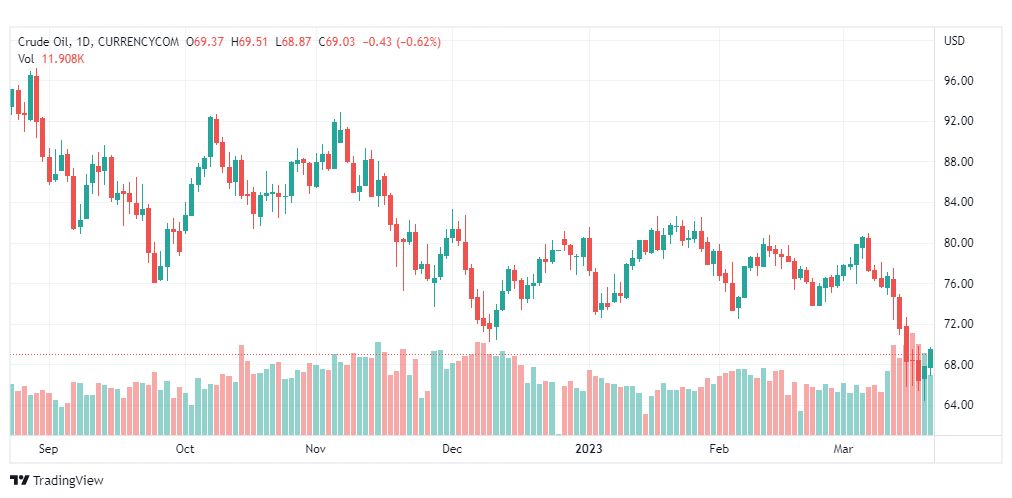Click the 80.00 price axis label
This screenshot has width=1012, height=498.
tap(958, 243)
